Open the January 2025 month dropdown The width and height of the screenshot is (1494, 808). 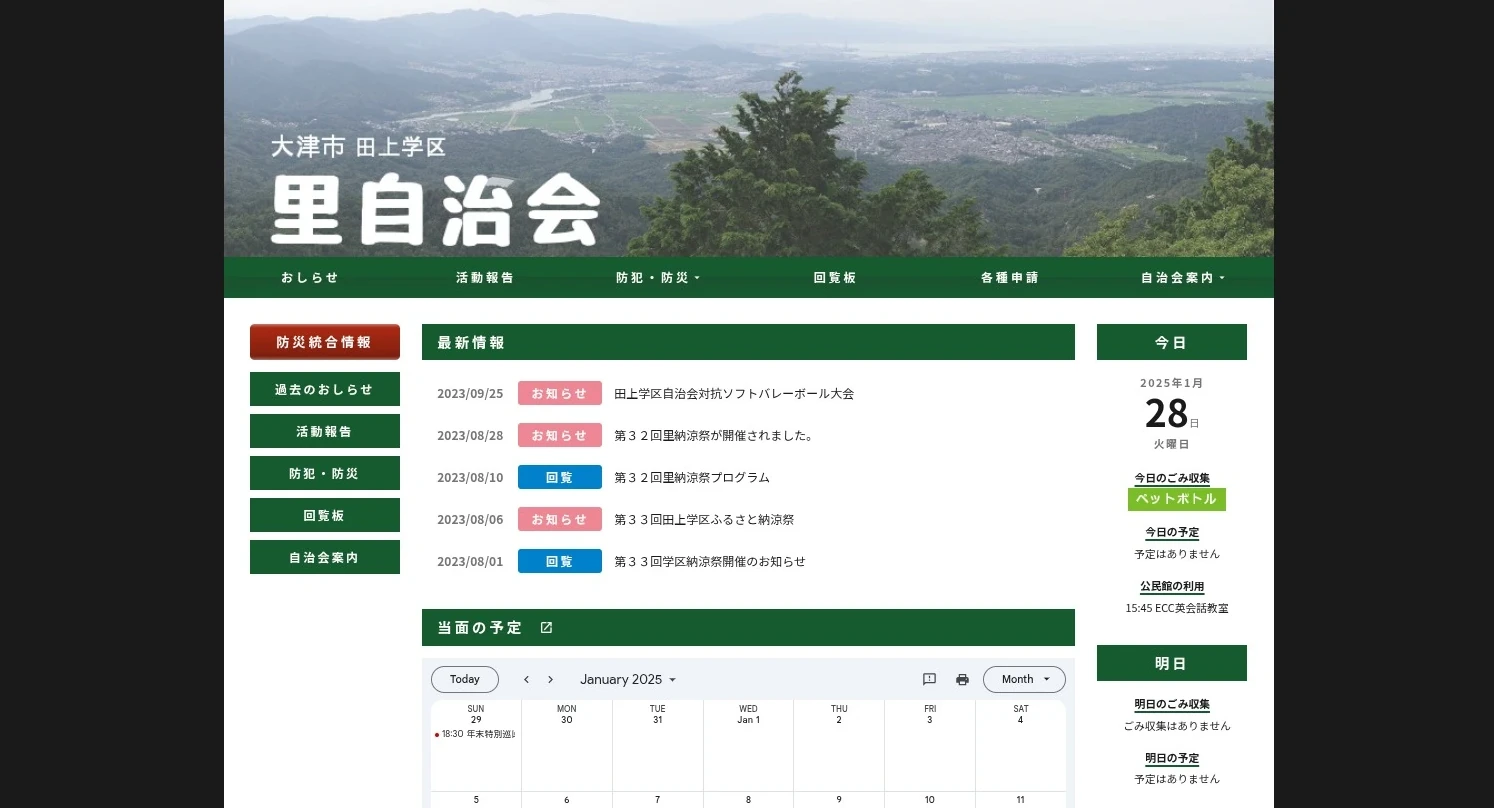(628, 679)
